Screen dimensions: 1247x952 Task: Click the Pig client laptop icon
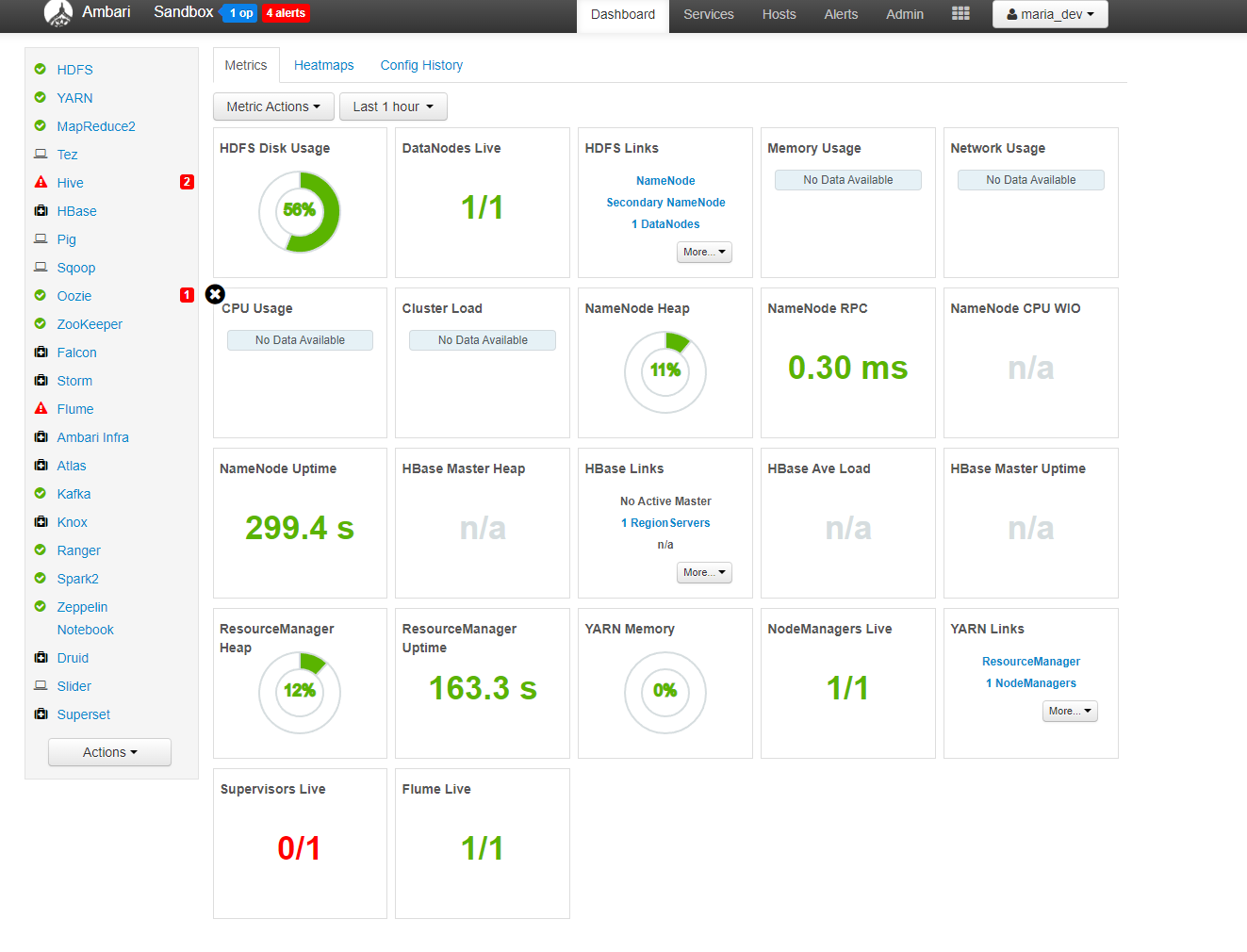click(41, 238)
